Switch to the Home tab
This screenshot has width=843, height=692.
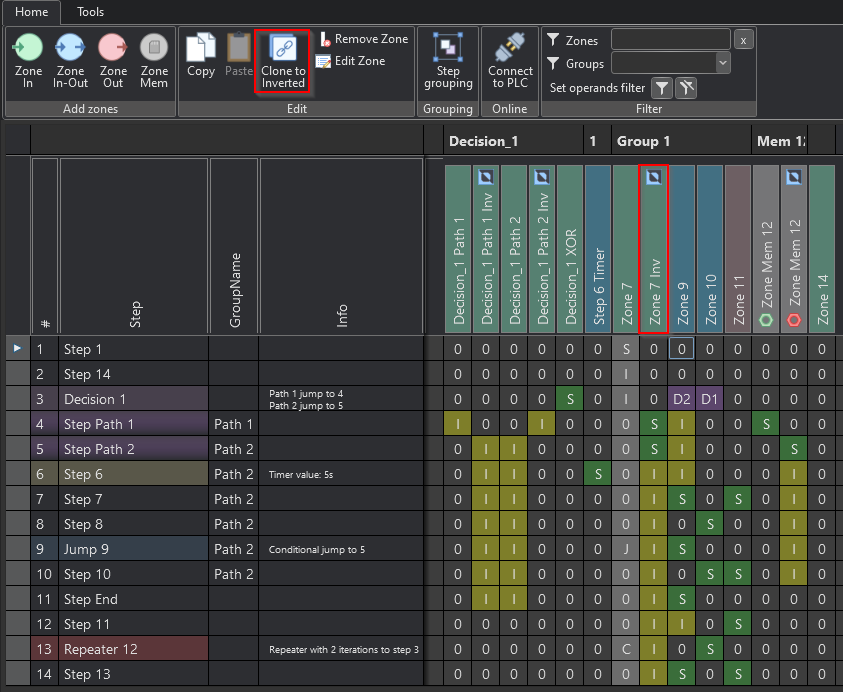(31, 12)
